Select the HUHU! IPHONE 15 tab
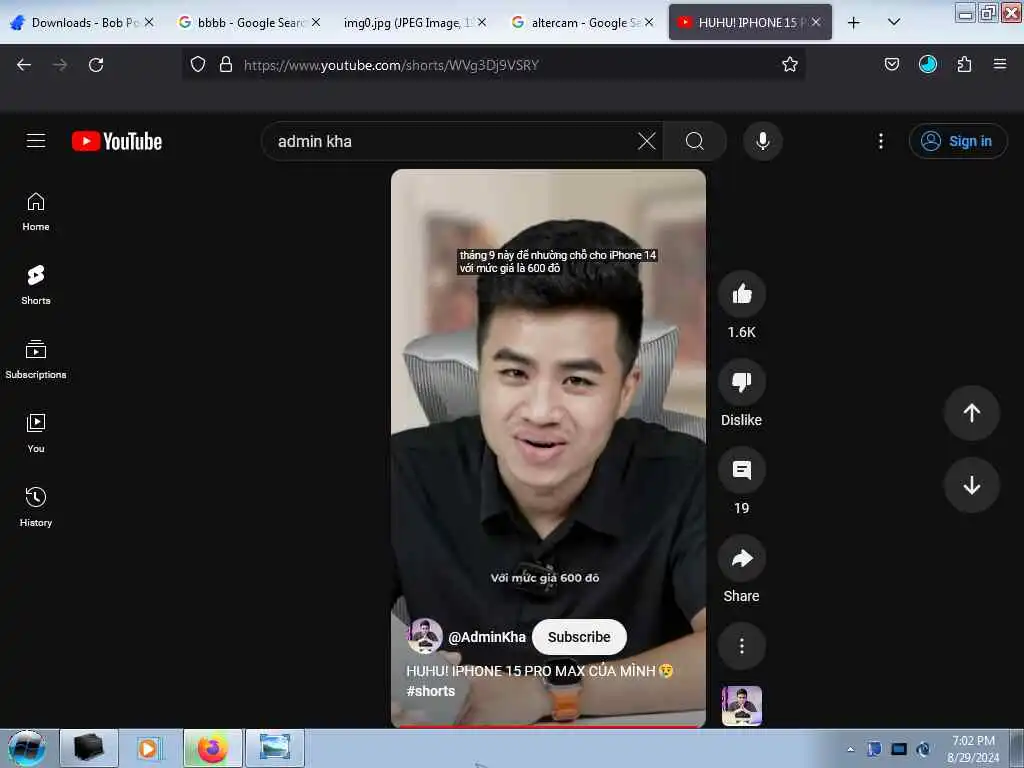1024x768 pixels. point(750,22)
